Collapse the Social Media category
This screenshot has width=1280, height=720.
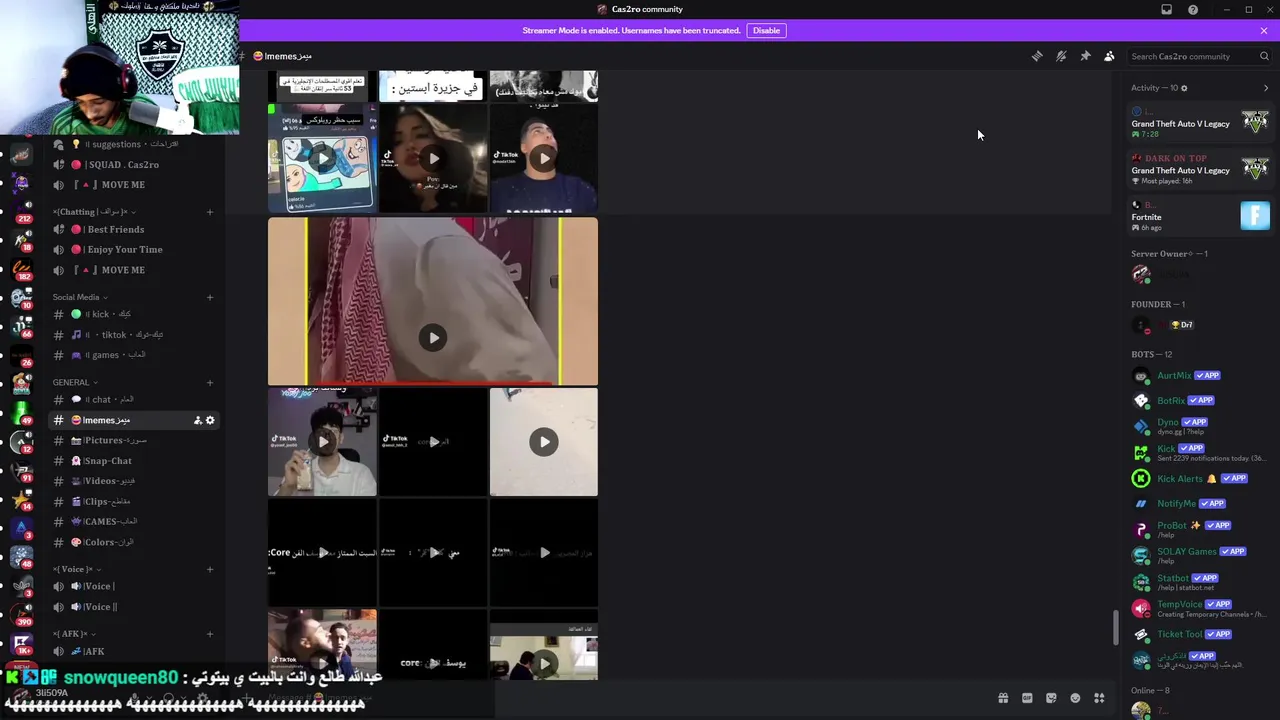pos(79,297)
